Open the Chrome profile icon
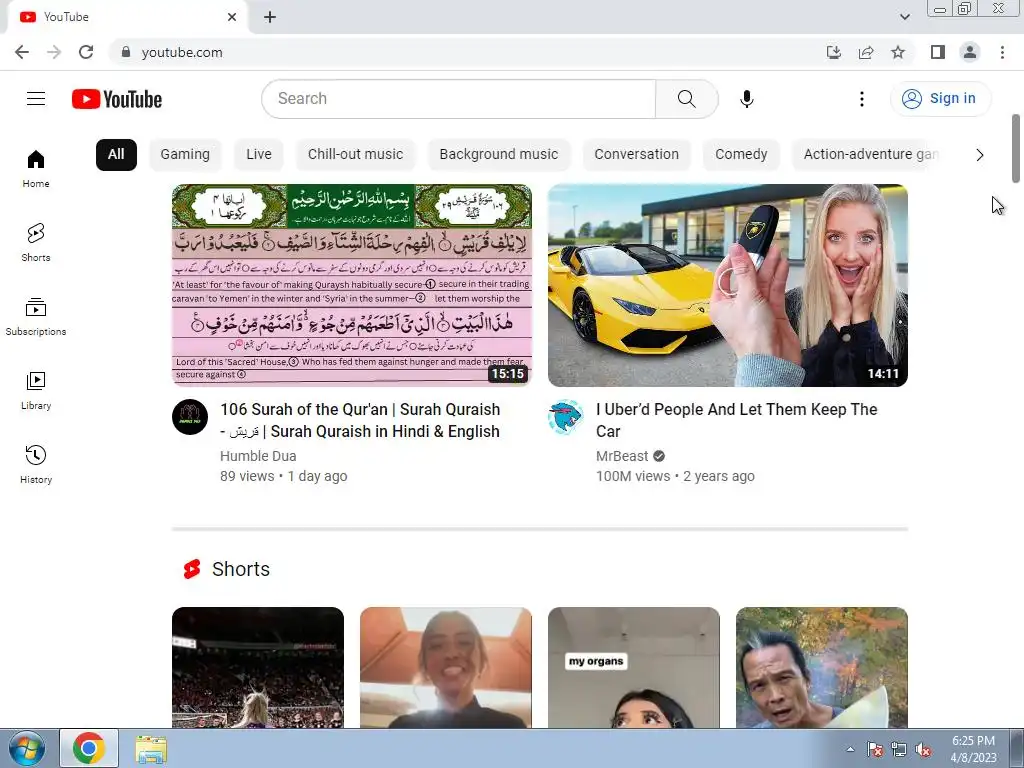The image size is (1024, 768). (970, 52)
